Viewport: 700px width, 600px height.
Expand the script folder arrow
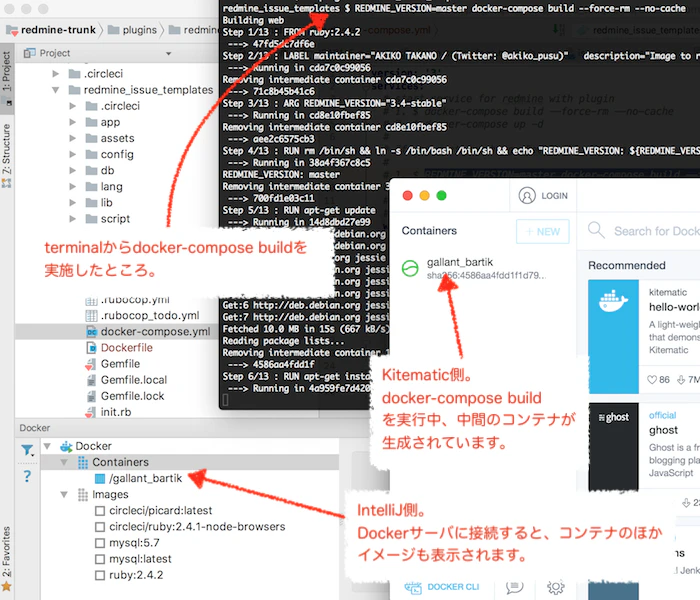pyautogui.click(x=72, y=219)
